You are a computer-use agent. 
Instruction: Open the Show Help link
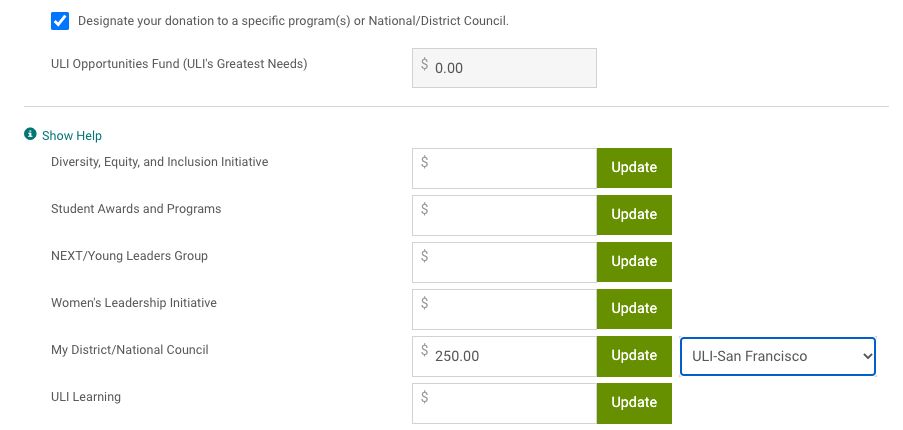click(72, 136)
